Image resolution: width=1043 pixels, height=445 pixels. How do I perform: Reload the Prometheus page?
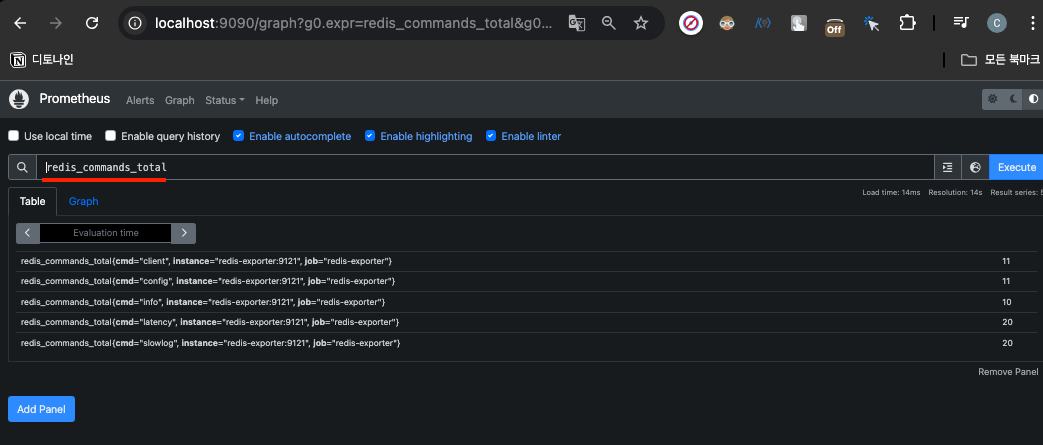(x=92, y=23)
